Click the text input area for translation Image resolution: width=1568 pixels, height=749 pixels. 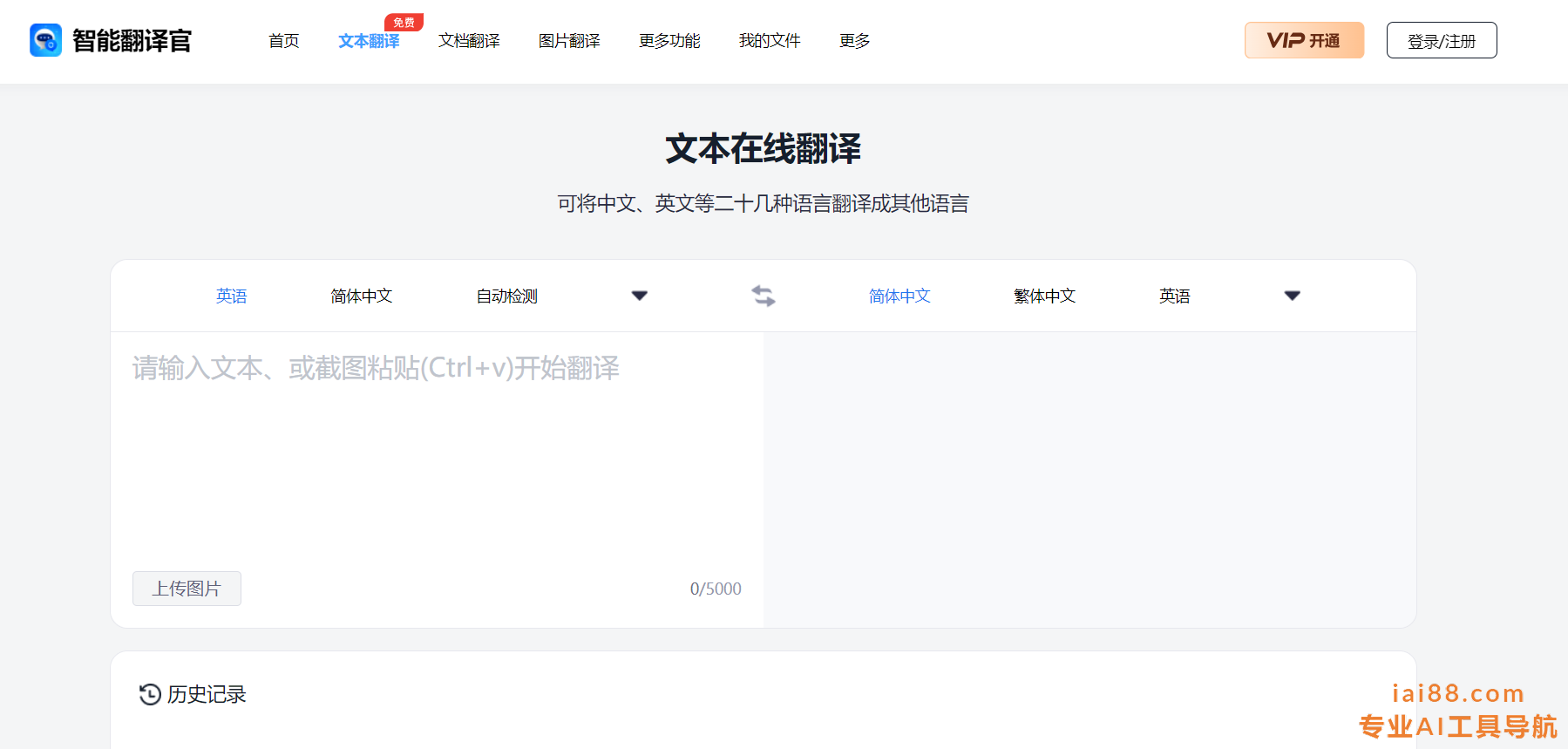[x=437, y=451]
